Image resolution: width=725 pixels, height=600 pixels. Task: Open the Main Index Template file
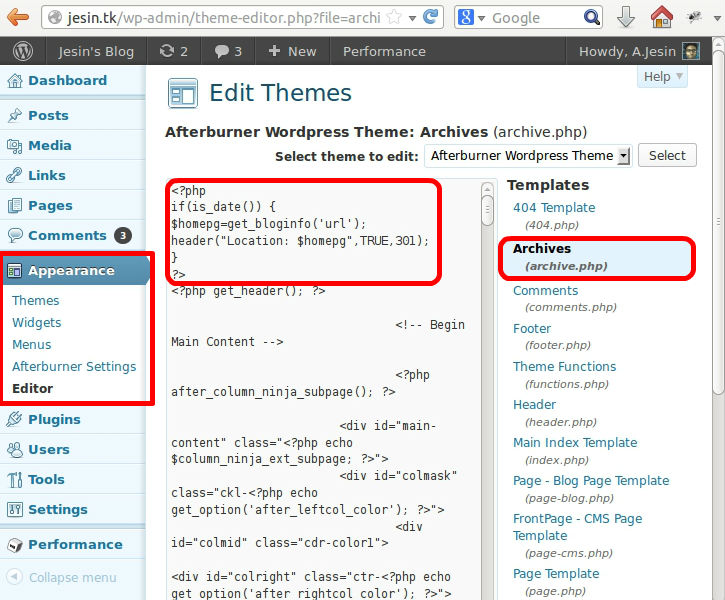(x=575, y=442)
